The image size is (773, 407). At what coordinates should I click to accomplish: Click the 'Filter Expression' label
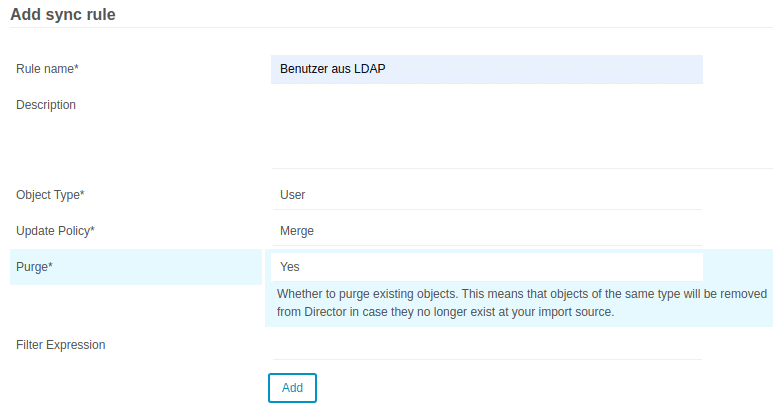[x=61, y=345]
